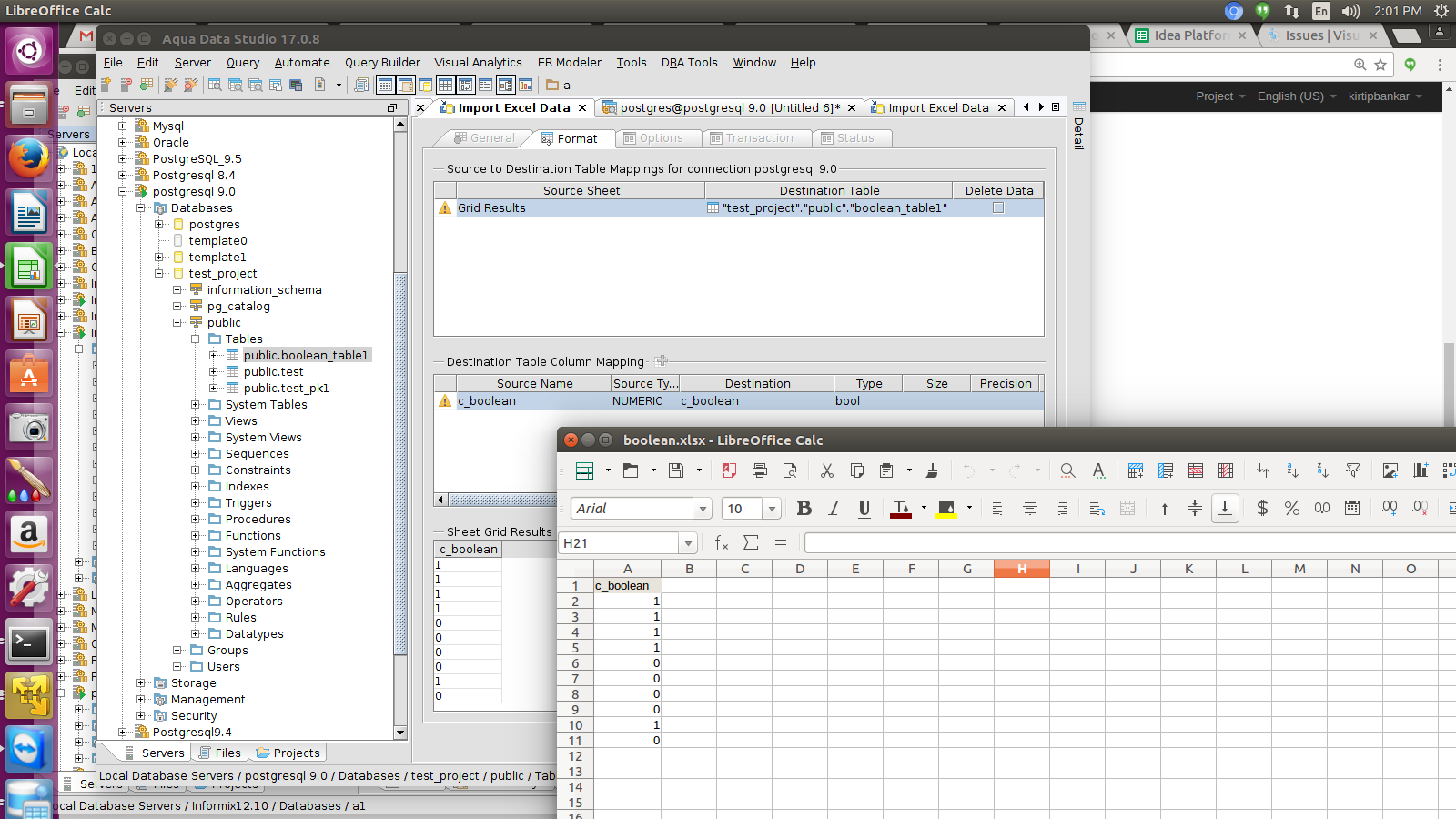
Task: Select the Grid Results mapping row
Action: pyautogui.click(x=739, y=207)
